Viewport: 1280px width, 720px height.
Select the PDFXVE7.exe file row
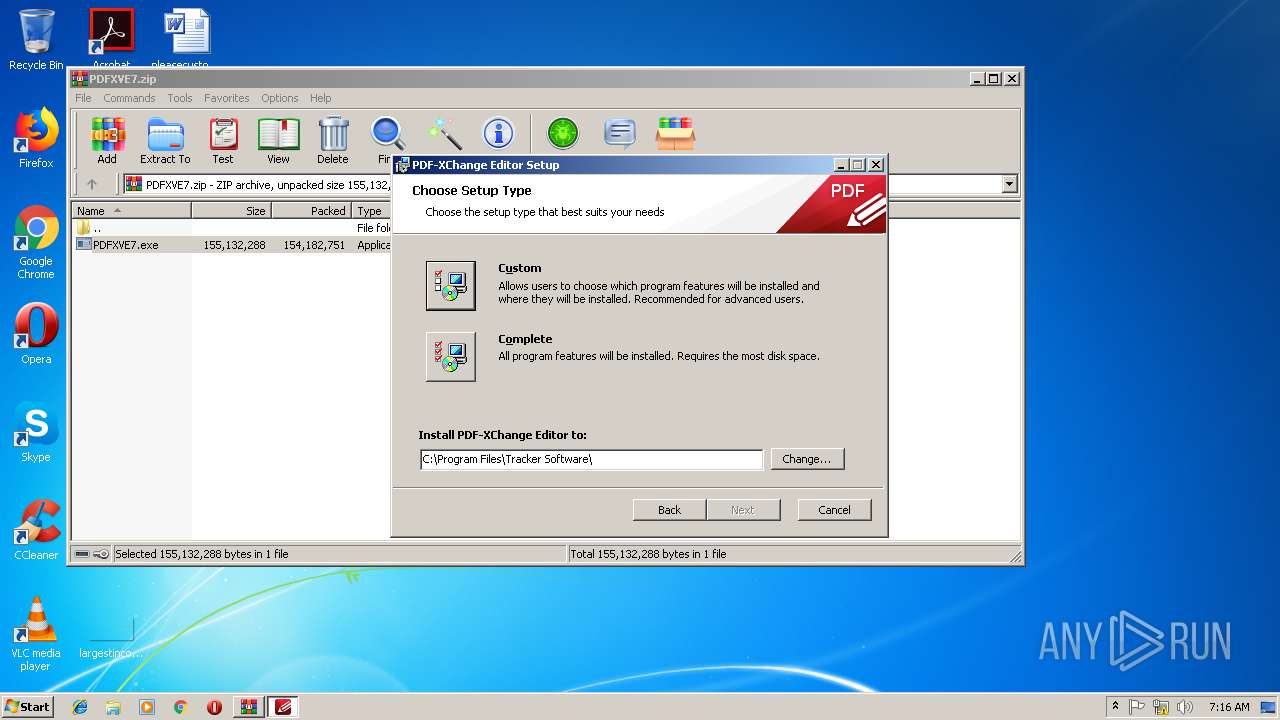(x=232, y=245)
